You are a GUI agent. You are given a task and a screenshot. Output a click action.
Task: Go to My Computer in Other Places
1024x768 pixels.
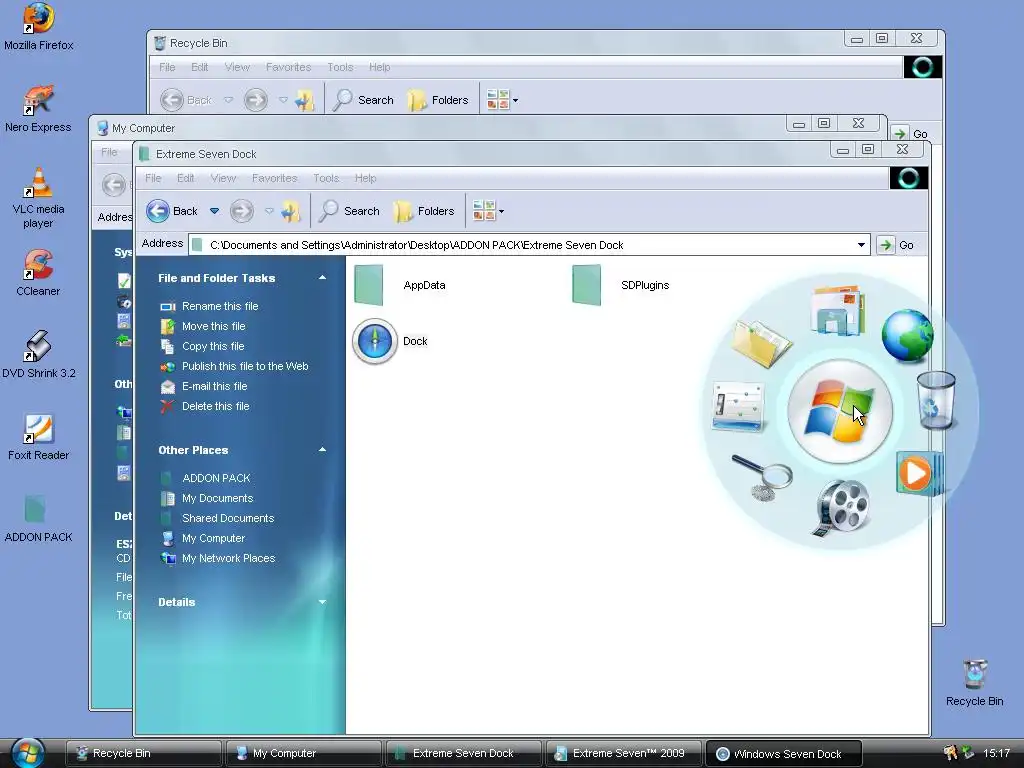(x=202, y=538)
